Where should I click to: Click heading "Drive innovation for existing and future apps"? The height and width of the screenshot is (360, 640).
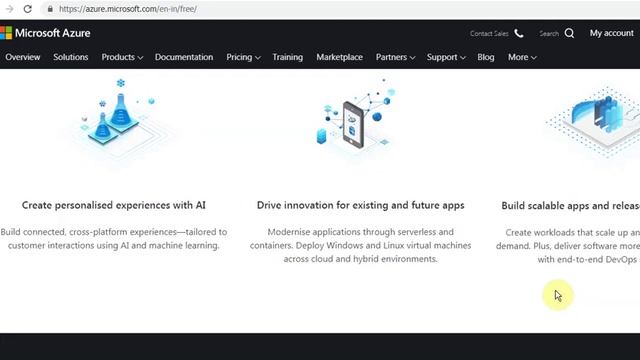(x=360, y=205)
